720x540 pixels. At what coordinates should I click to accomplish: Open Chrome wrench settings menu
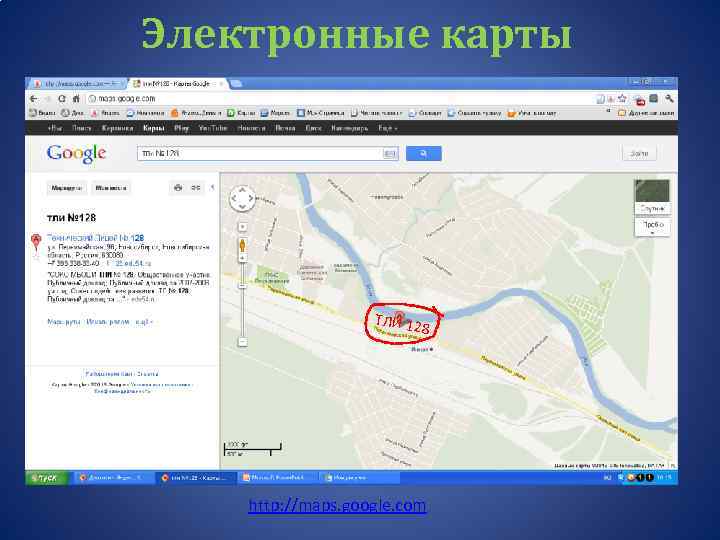tap(669, 99)
